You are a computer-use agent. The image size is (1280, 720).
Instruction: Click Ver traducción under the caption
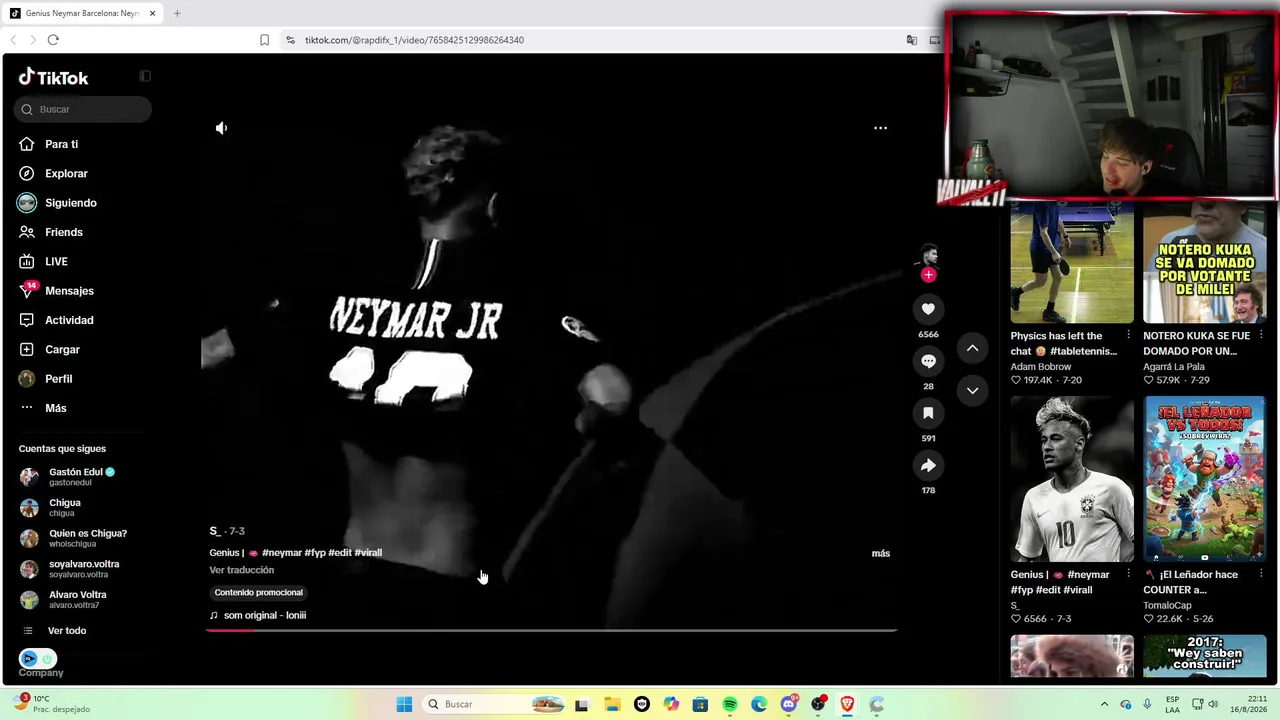click(241, 570)
